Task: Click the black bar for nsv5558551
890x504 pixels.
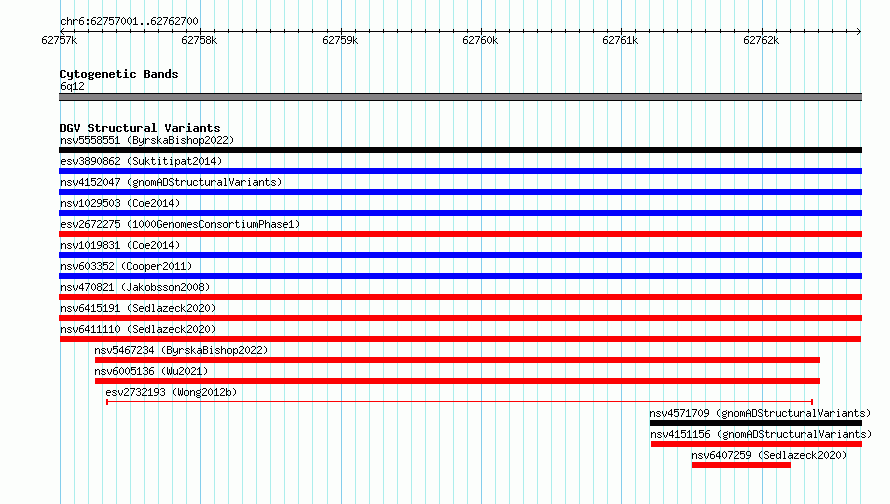Action: (x=460, y=150)
